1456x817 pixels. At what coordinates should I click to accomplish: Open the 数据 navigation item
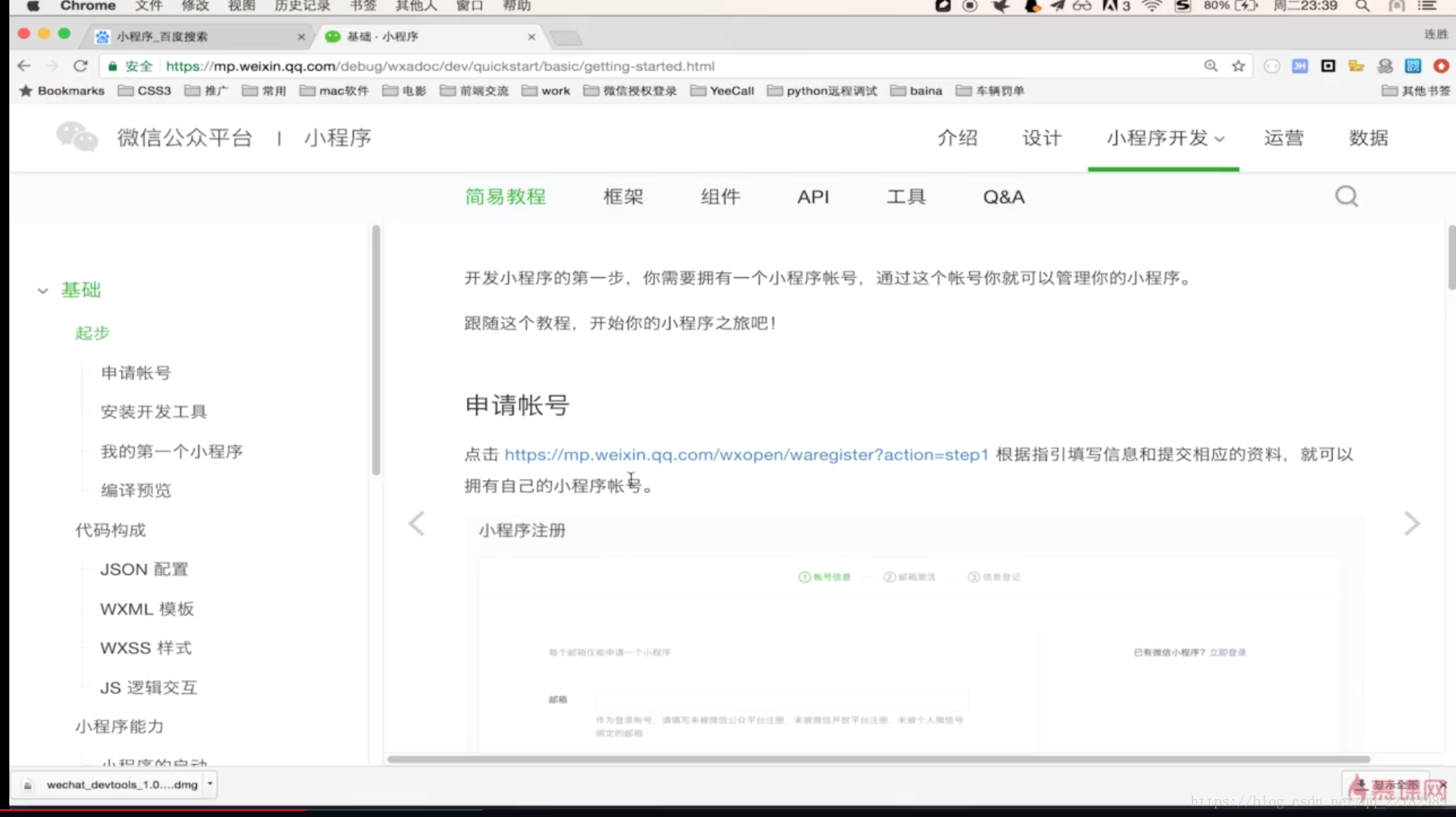click(x=1369, y=138)
